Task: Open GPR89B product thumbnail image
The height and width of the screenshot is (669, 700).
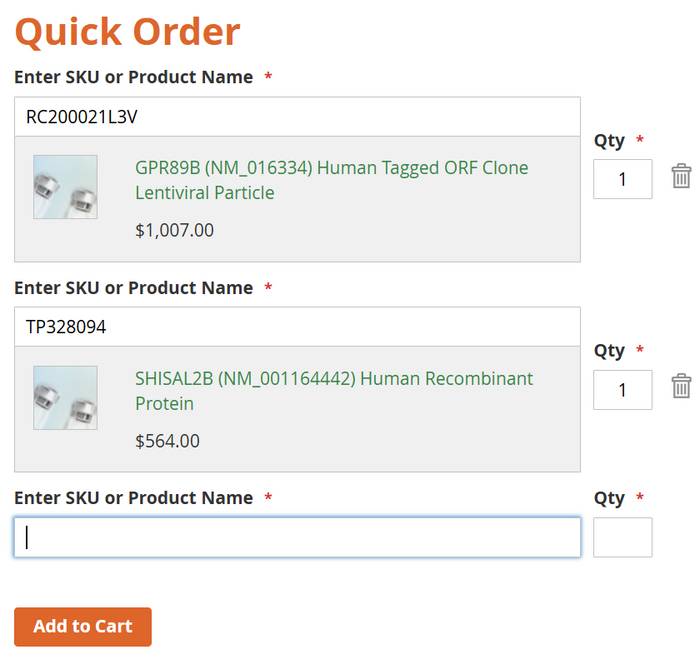Action: 65,187
